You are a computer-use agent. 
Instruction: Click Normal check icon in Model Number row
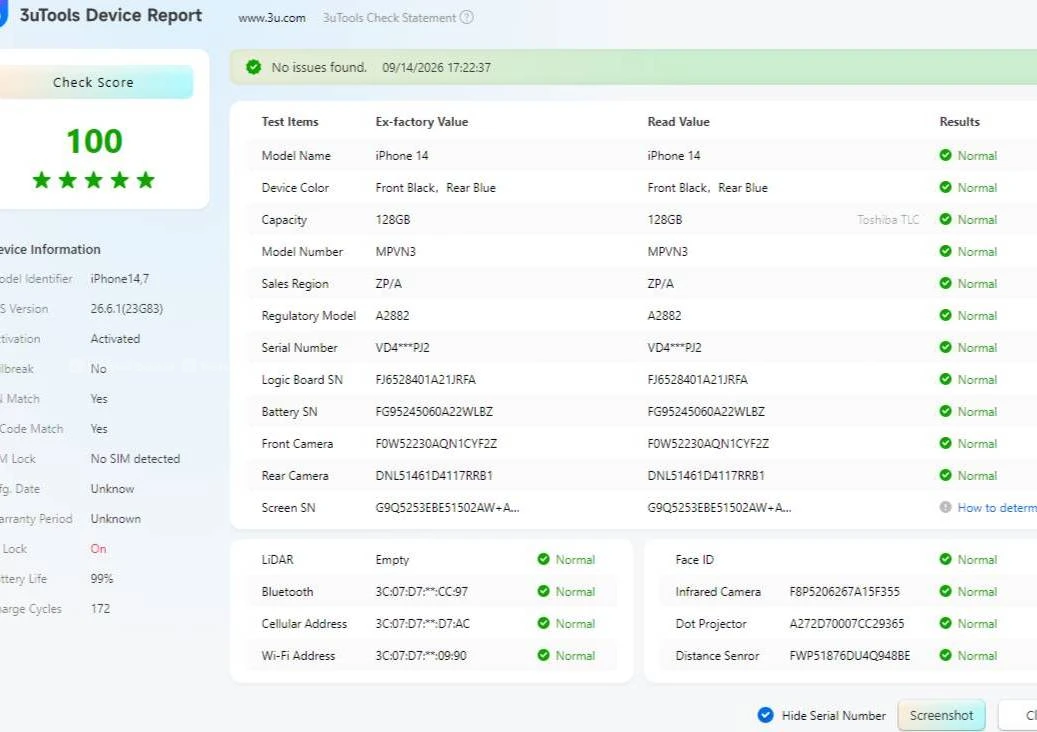[x=945, y=251]
